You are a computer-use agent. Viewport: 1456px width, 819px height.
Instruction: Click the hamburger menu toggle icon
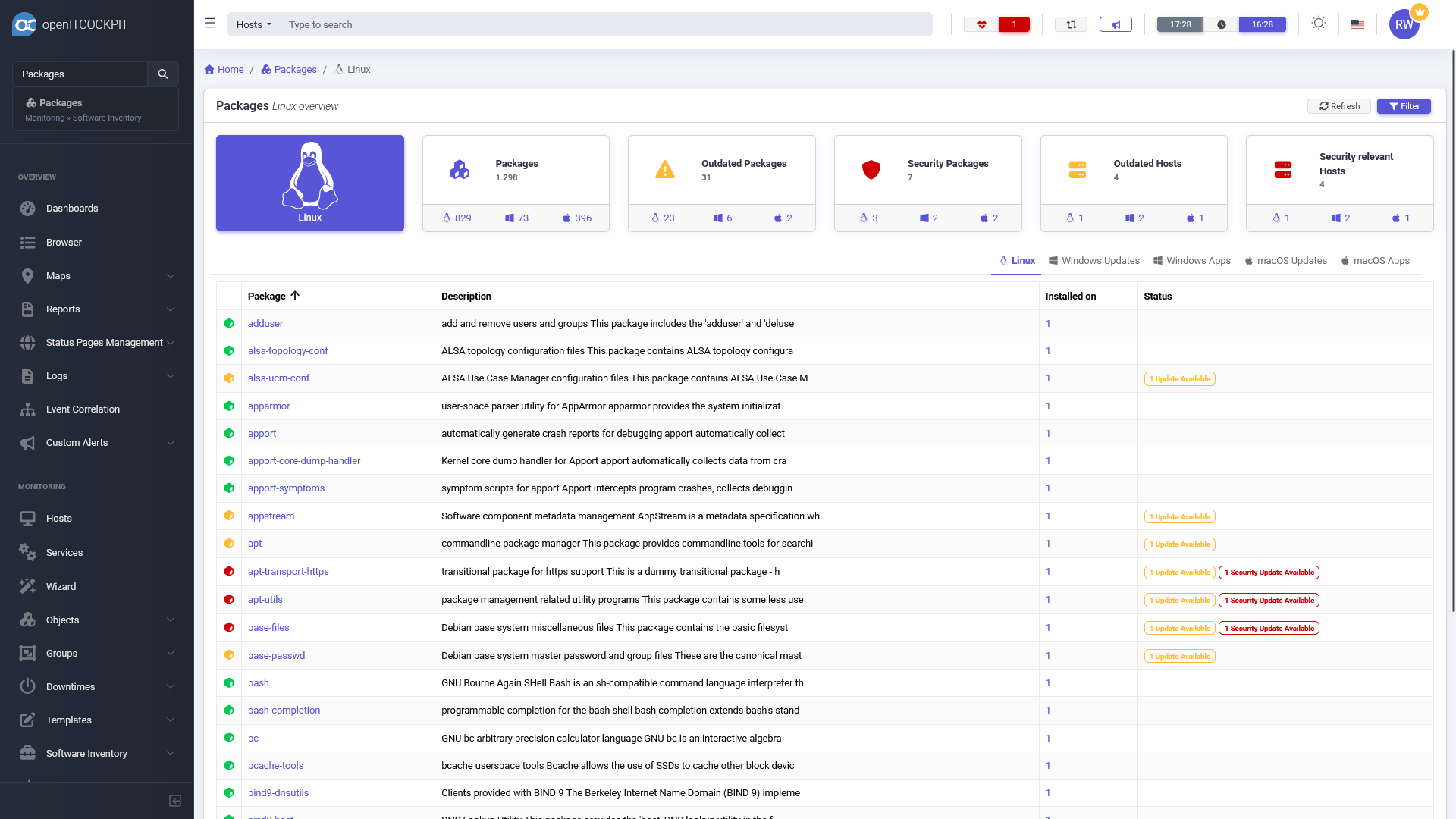pos(210,24)
